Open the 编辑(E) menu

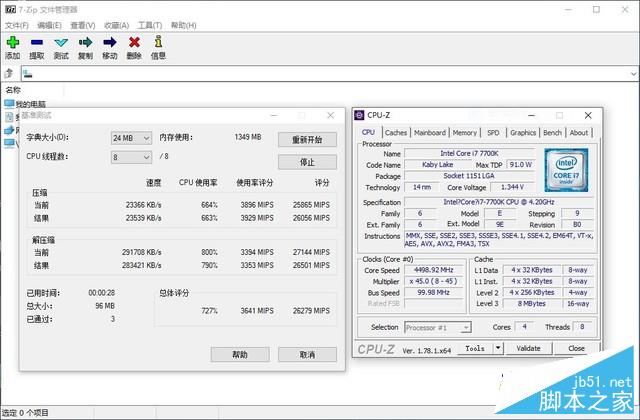click(49, 25)
